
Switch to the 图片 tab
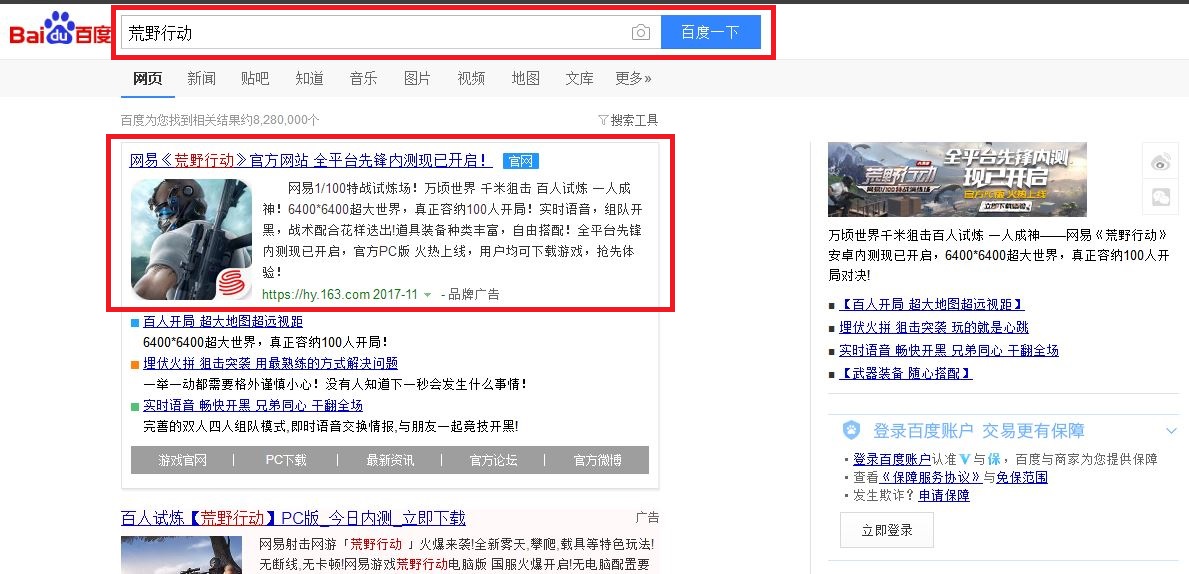pyautogui.click(x=417, y=78)
